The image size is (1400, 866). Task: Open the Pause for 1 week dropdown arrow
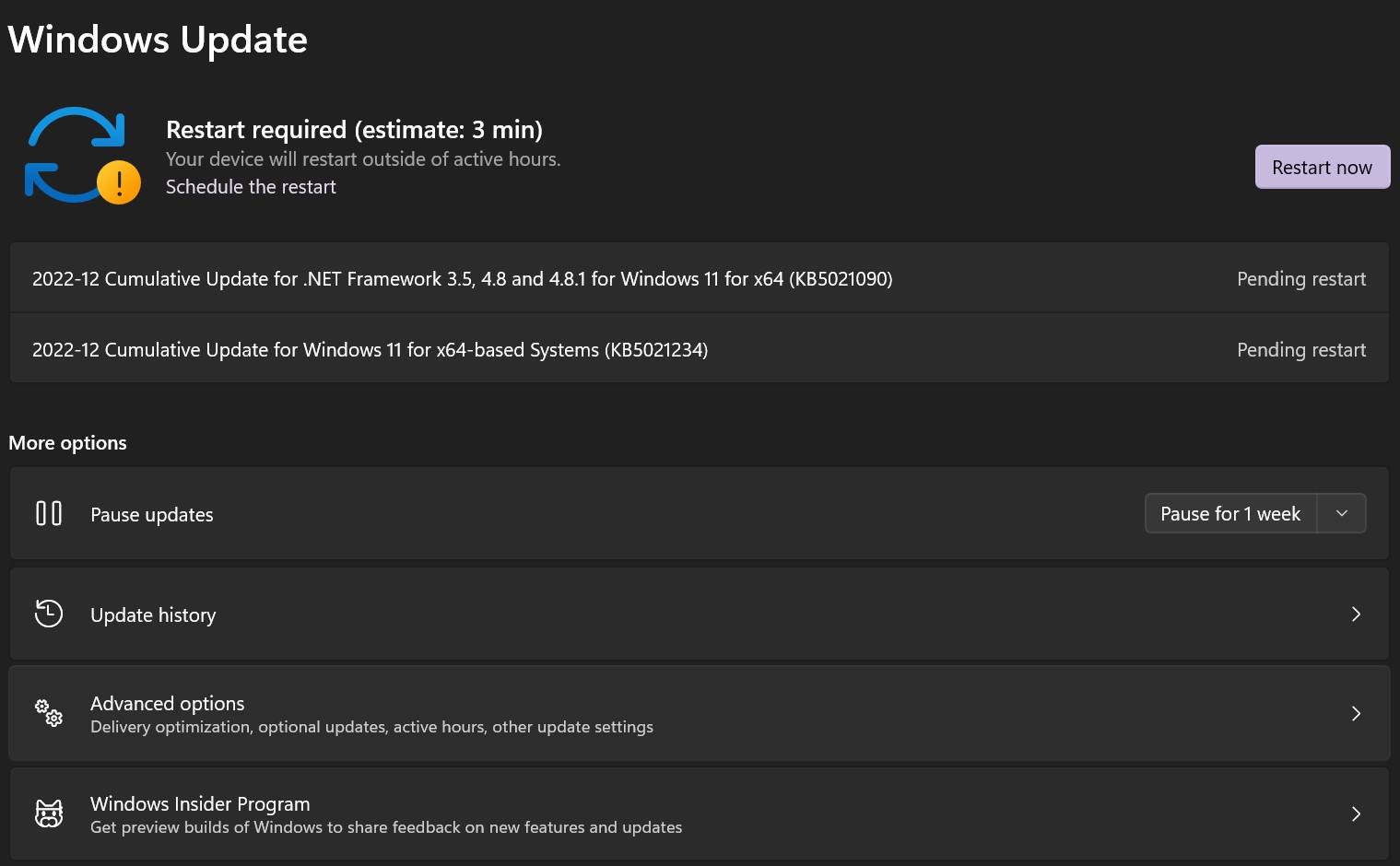[x=1342, y=513]
